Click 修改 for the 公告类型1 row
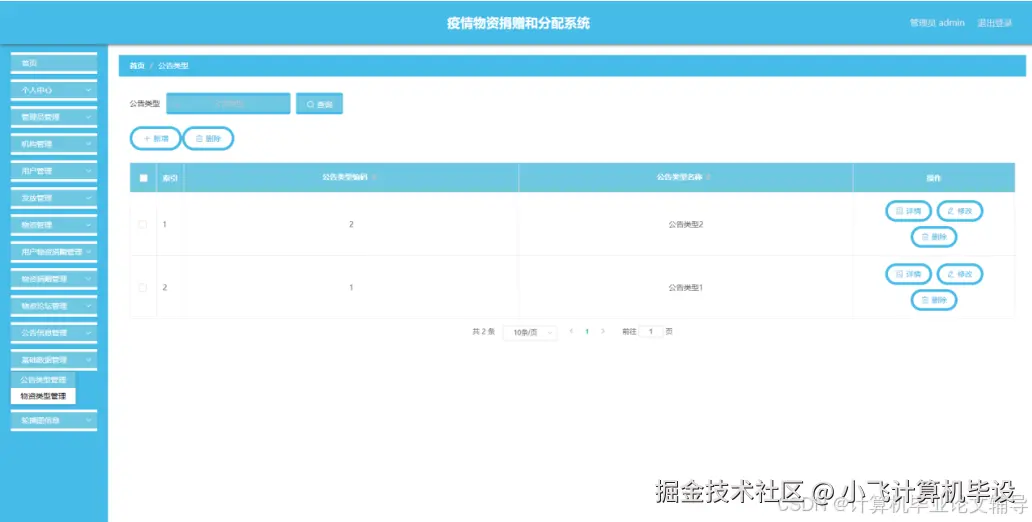 tap(960, 274)
